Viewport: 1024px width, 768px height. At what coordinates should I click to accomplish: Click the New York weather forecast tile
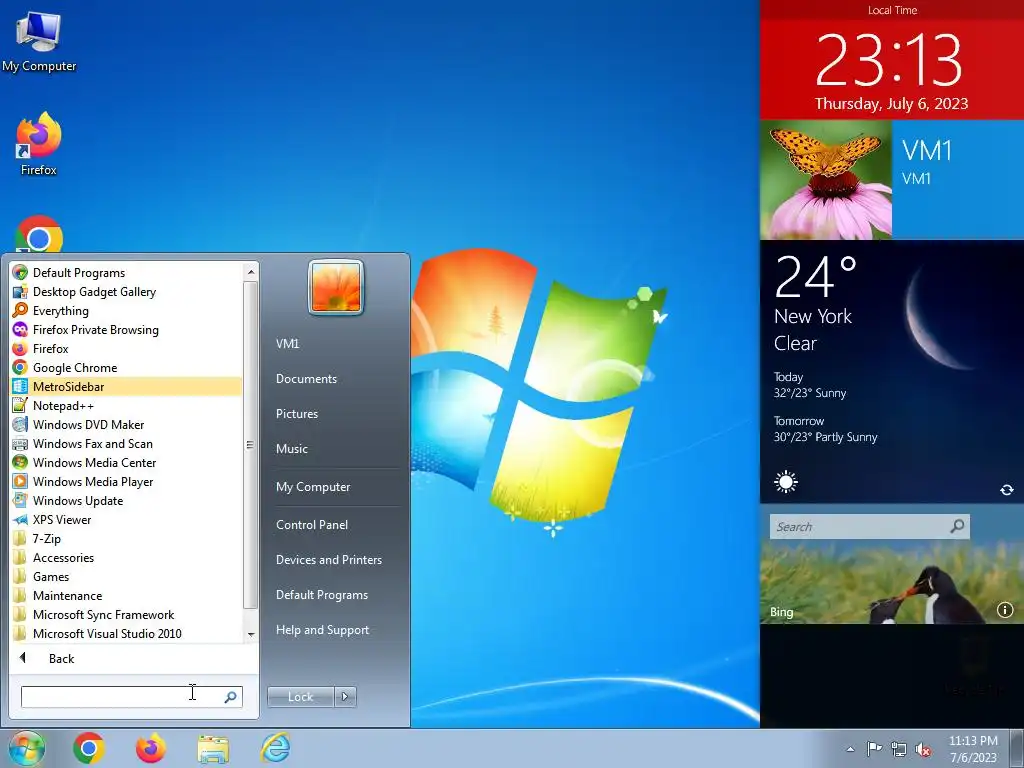892,372
